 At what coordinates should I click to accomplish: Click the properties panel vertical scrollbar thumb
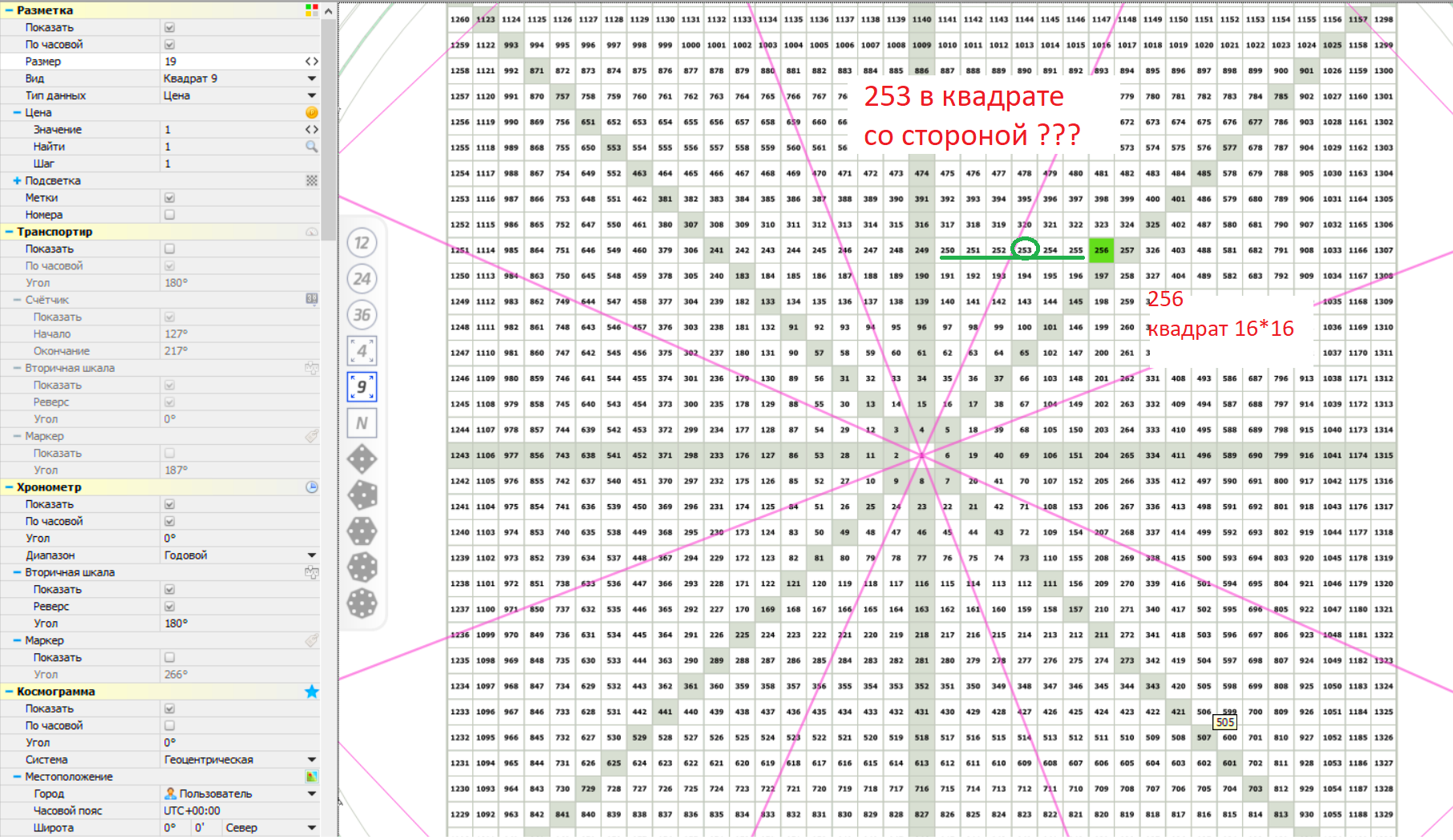point(329,128)
